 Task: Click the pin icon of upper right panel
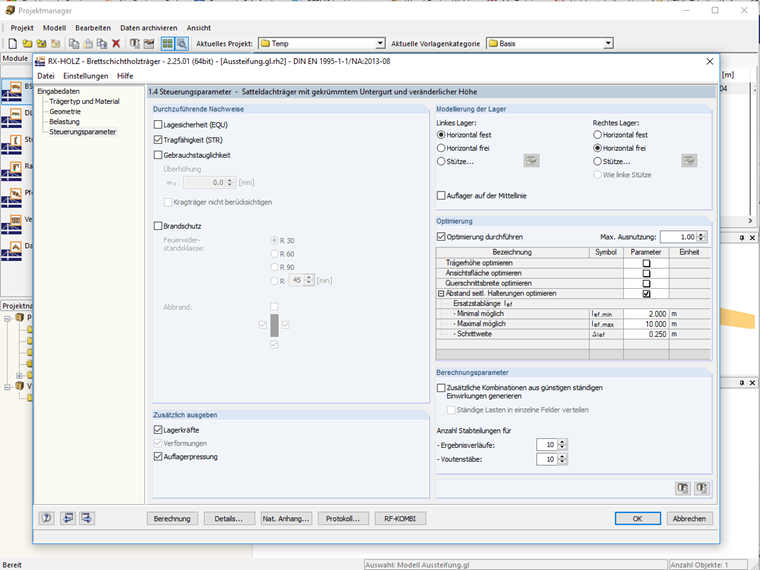tap(742, 238)
